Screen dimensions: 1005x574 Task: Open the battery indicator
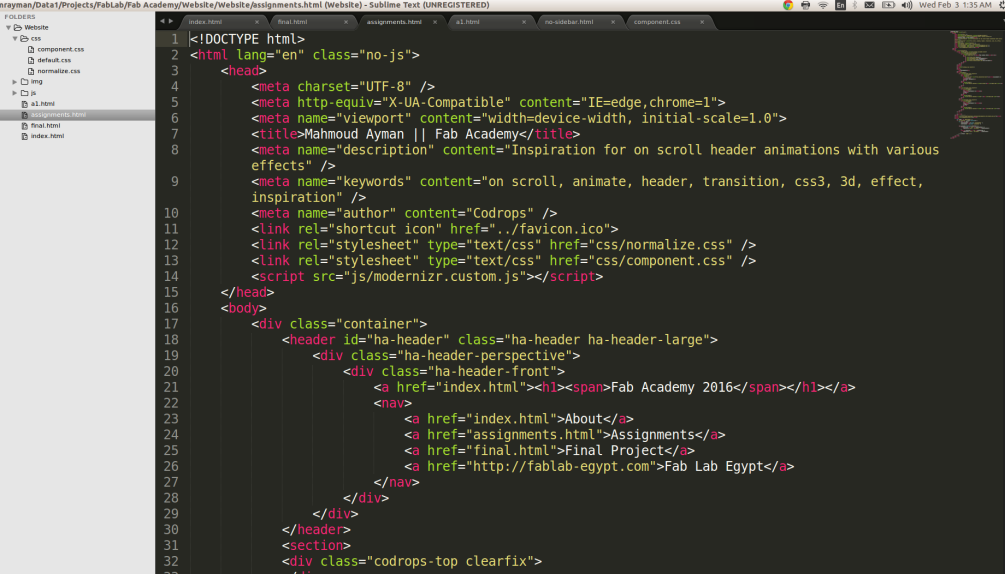click(888, 5)
